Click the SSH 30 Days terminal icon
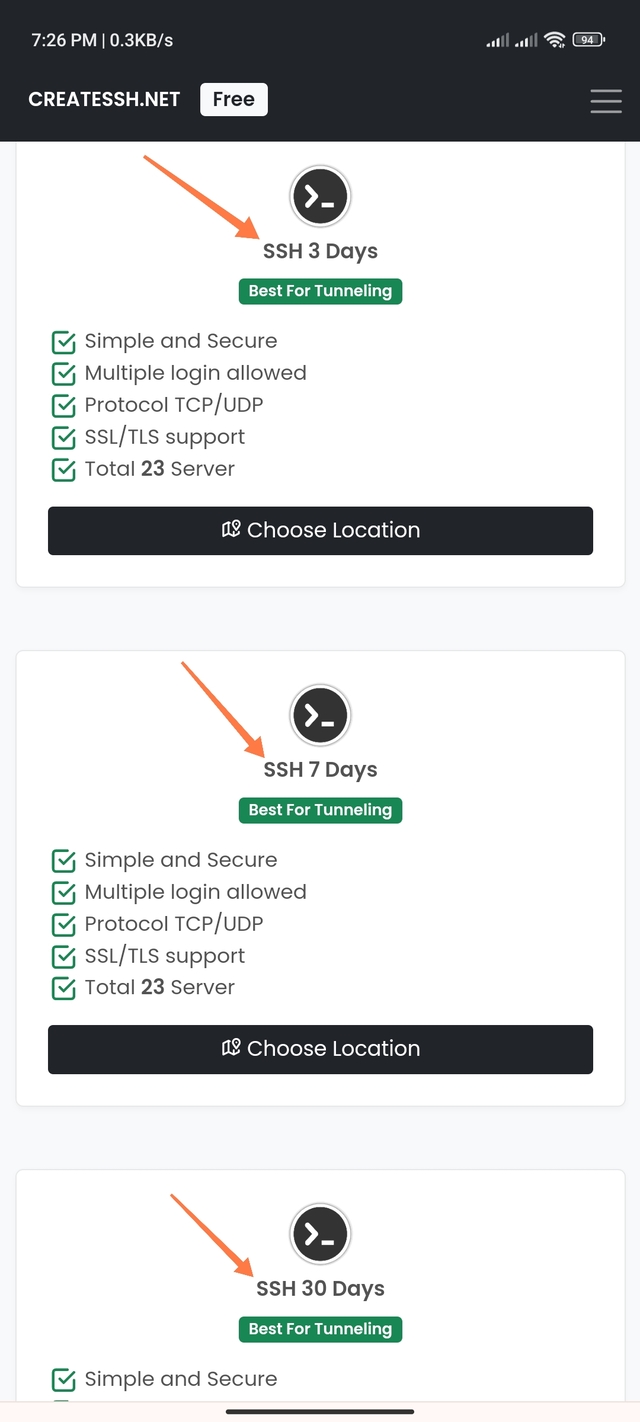 [x=320, y=1234]
